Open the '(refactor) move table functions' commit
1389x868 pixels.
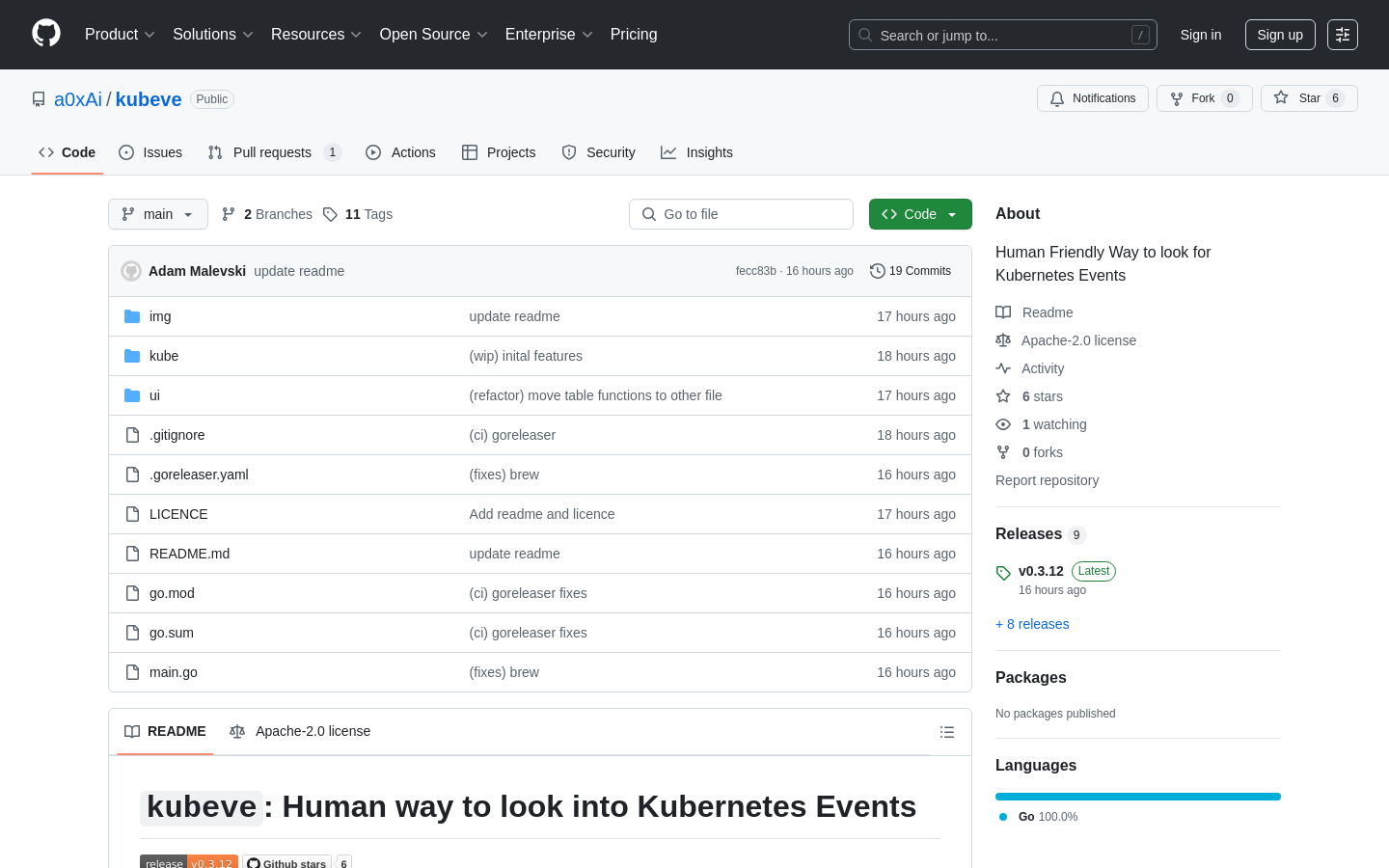595,395
